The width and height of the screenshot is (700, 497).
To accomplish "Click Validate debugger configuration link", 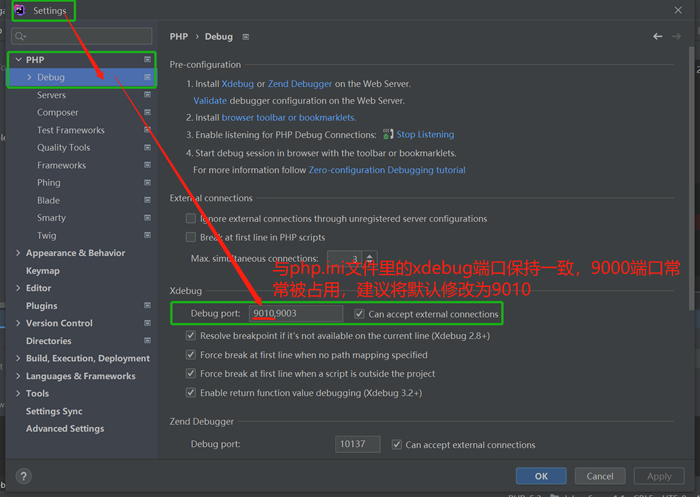I will (x=210, y=101).
